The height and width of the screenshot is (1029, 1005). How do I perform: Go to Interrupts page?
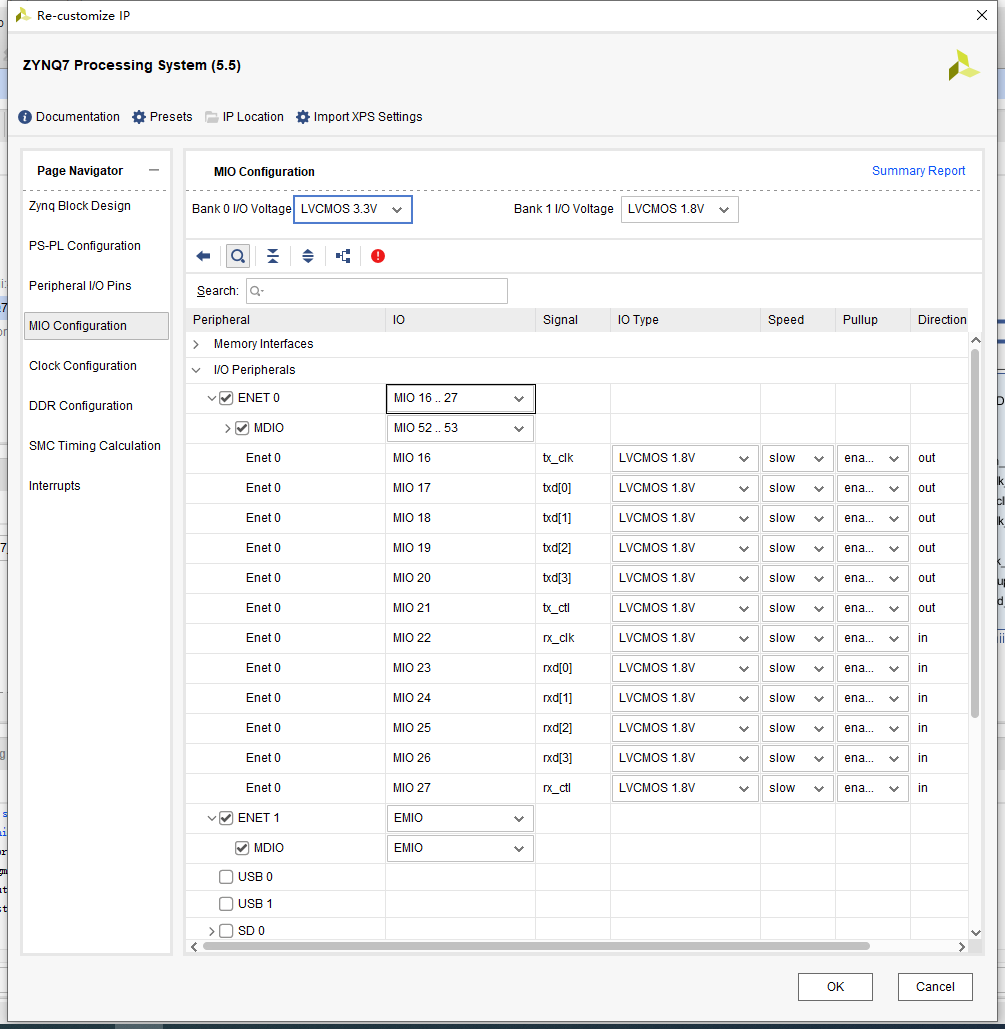[x=54, y=486]
